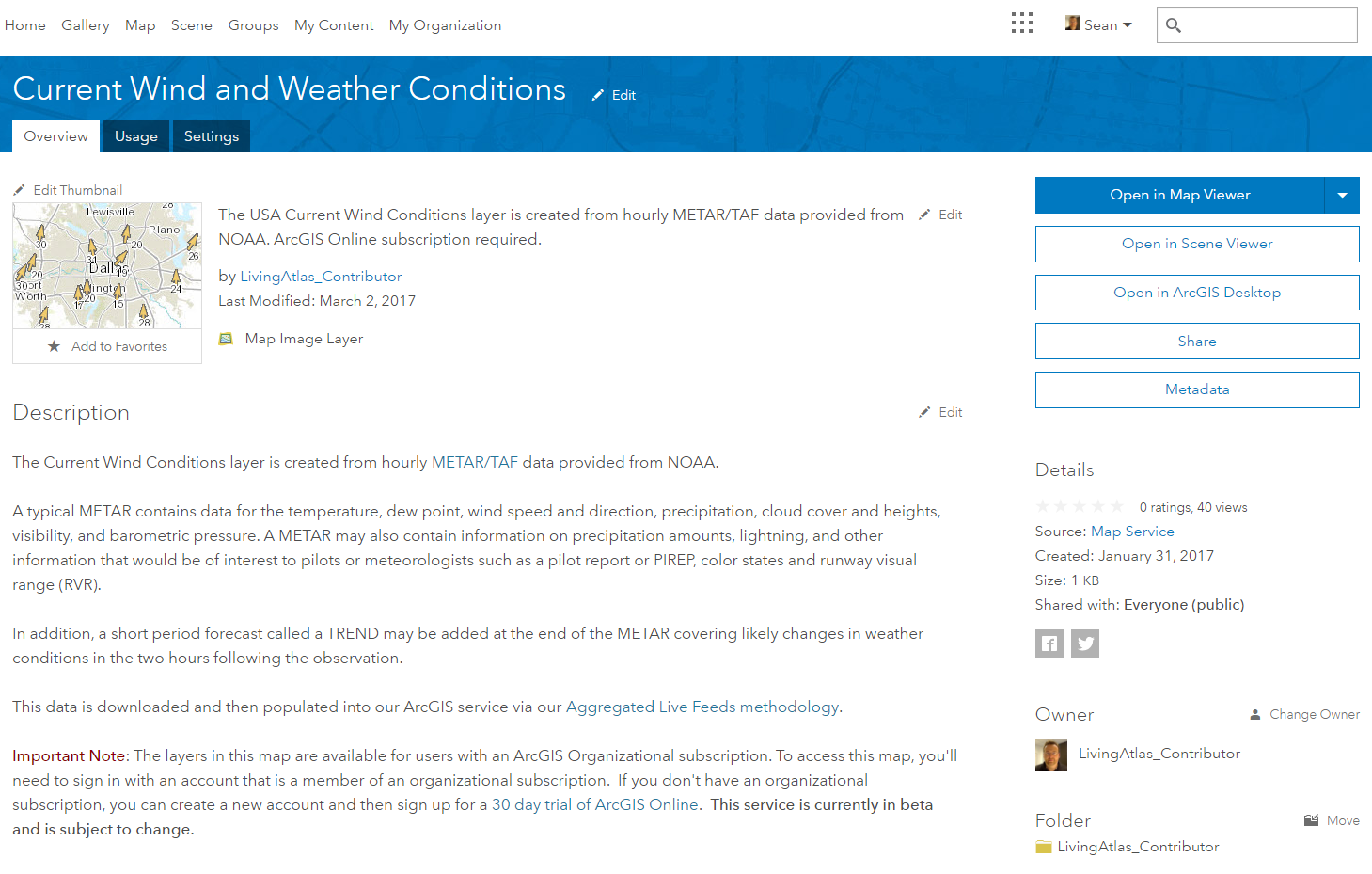Expand the Open in Map Viewer dropdown arrow

point(1343,195)
